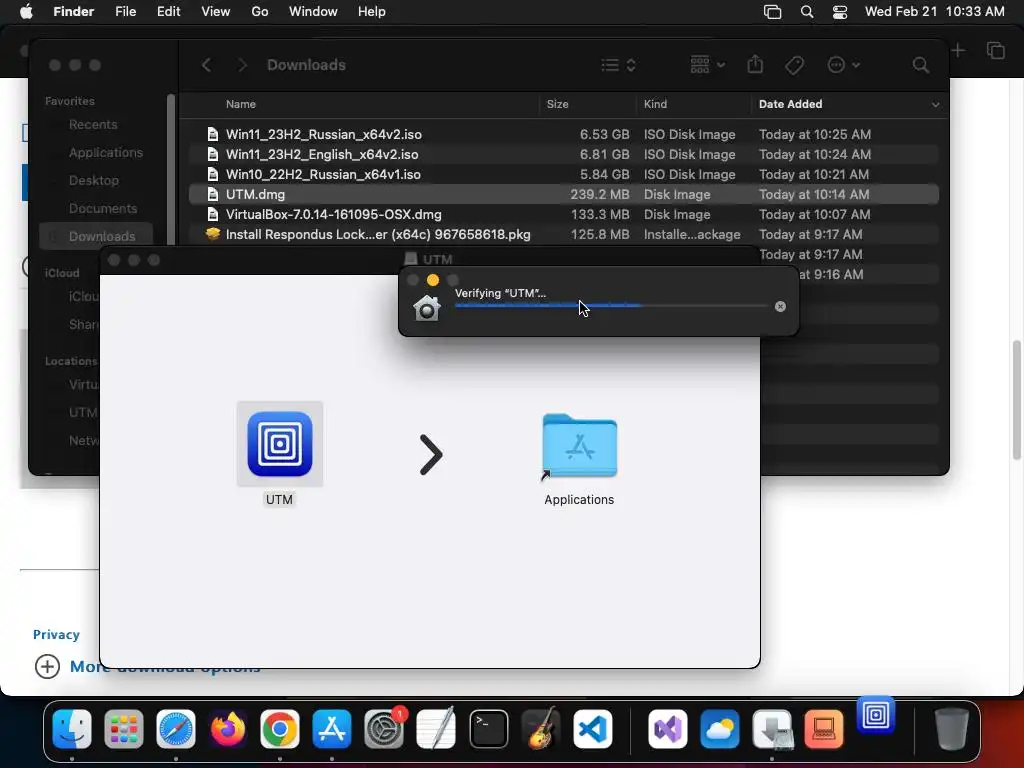Click the browser page scrollbar
Viewport: 1024px width, 768px height.
click(x=1017, y=400)
